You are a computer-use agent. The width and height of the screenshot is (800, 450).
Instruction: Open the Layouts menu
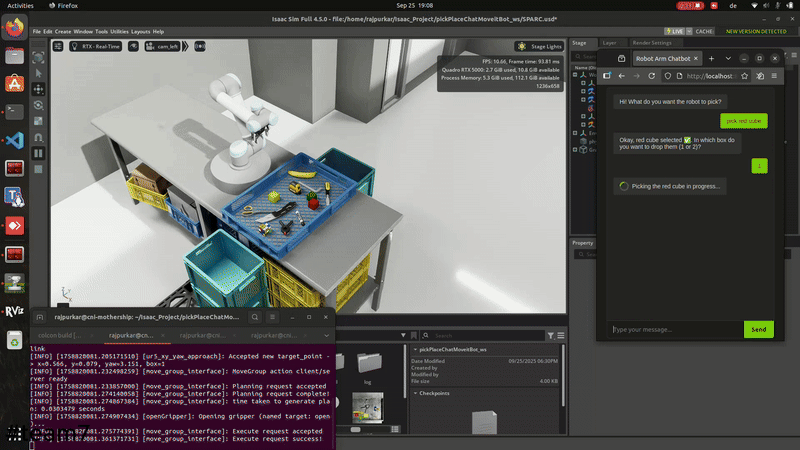pyautogui.click(x=140, y=32)
